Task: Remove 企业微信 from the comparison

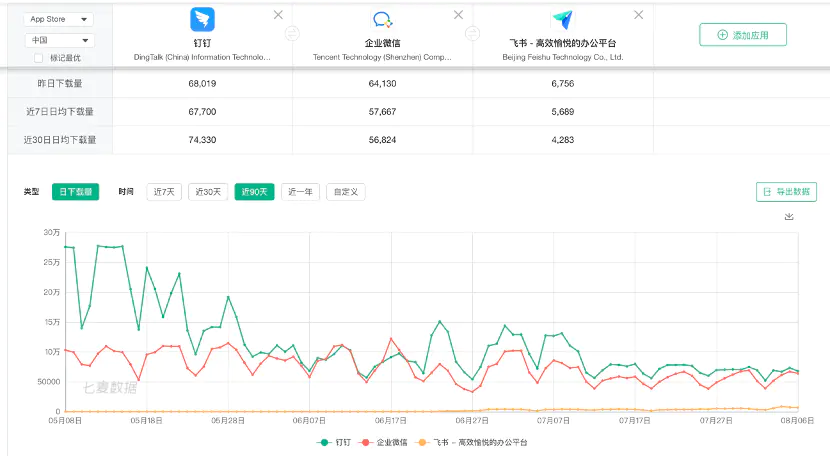Action: pos(458,15)
